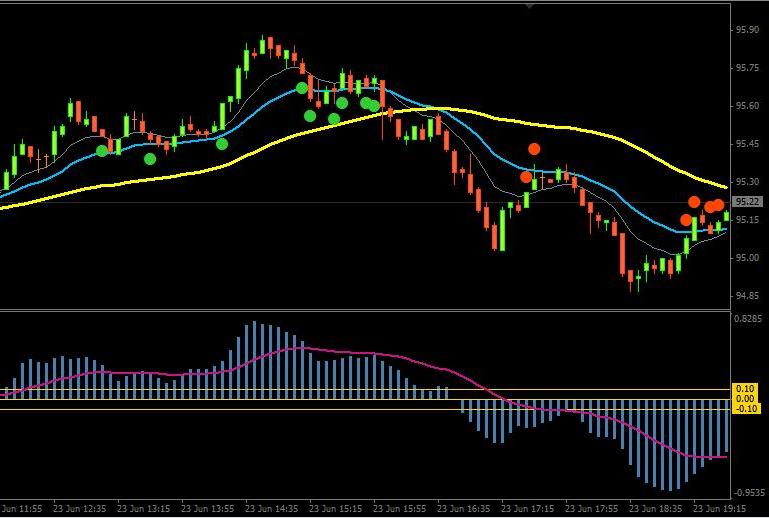The width and height of the screenshot is (769, 518).
Task: Click the deepest negative histogram bar
Action: pyautogui.click(x=670, y=445)
